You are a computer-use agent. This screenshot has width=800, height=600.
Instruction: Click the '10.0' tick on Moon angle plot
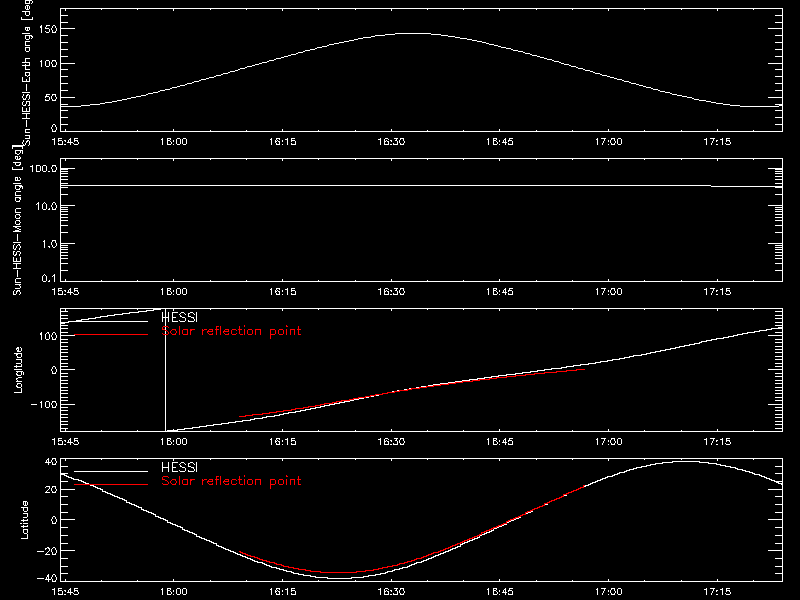(46, 206)
